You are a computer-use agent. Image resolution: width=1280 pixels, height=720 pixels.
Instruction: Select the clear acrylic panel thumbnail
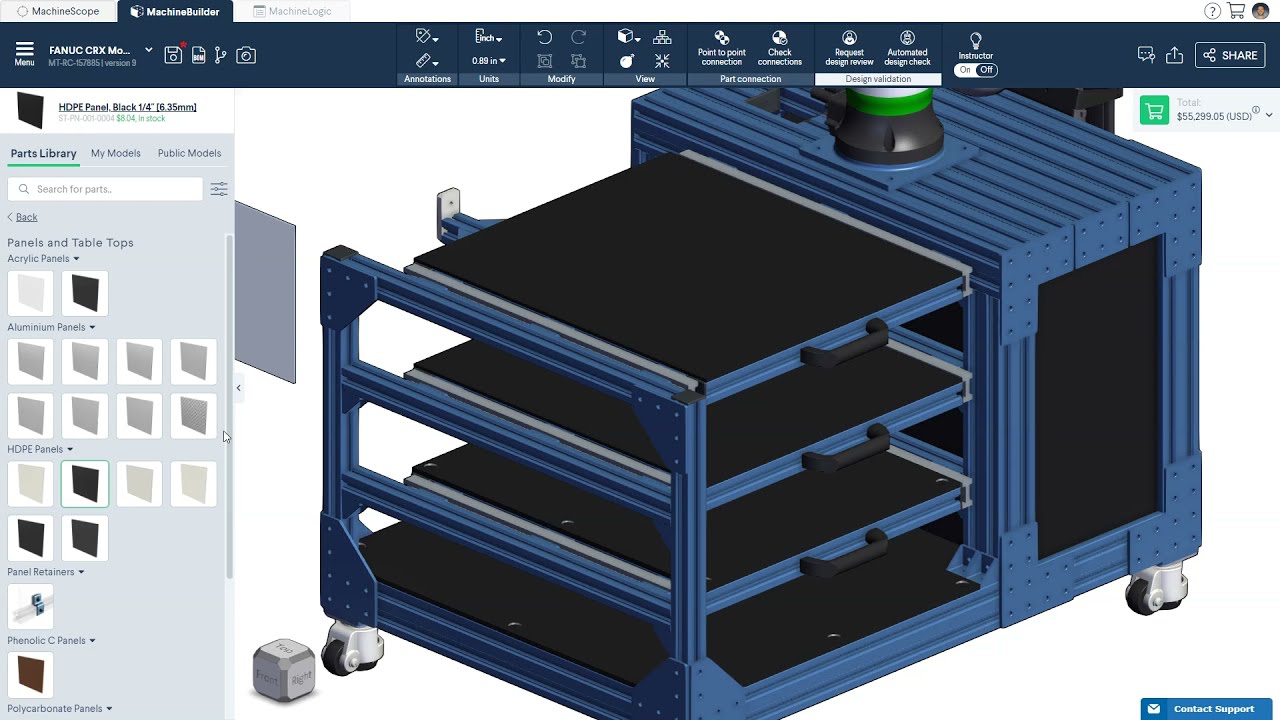coord(31,293)
